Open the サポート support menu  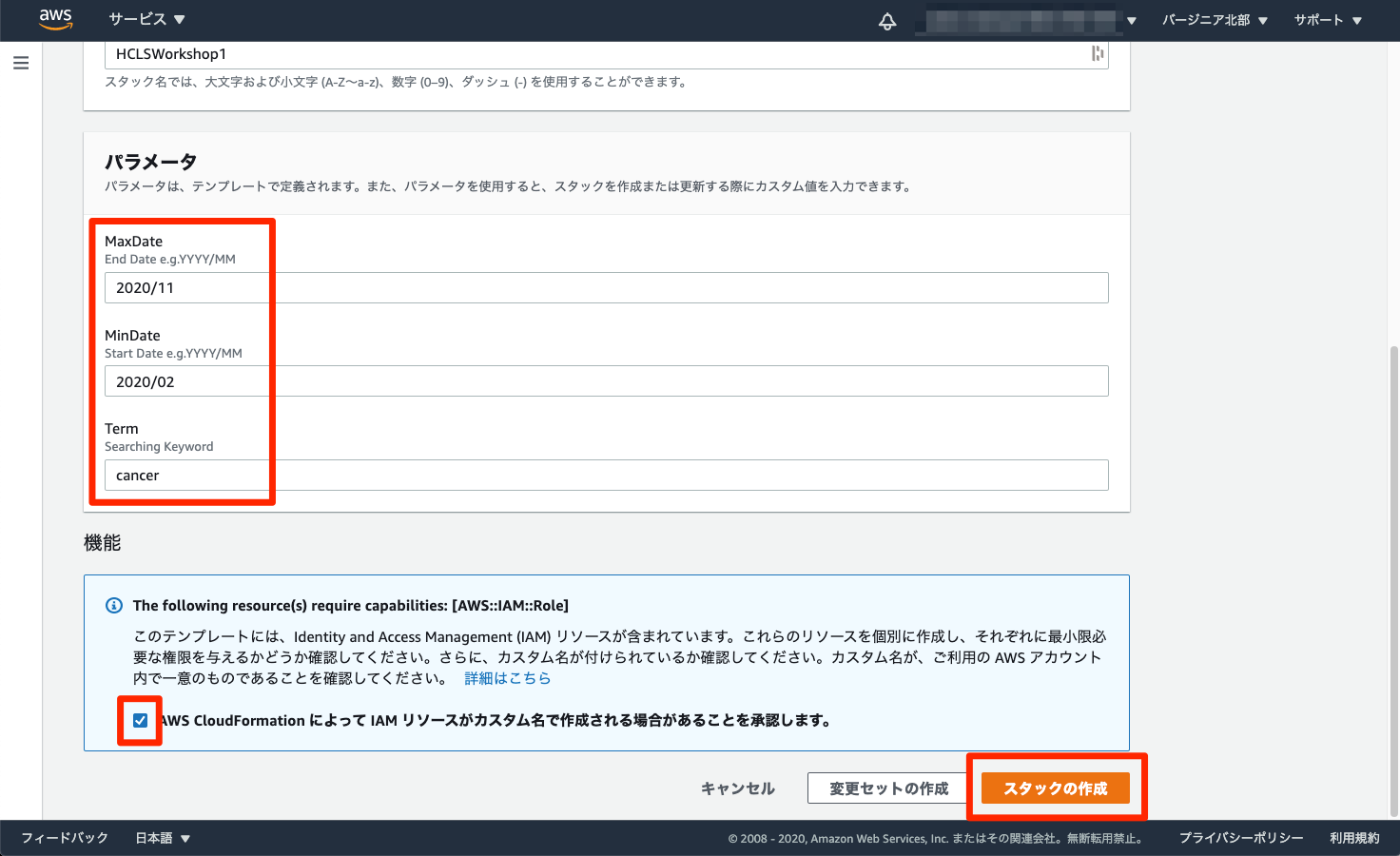pos(1328,20)
